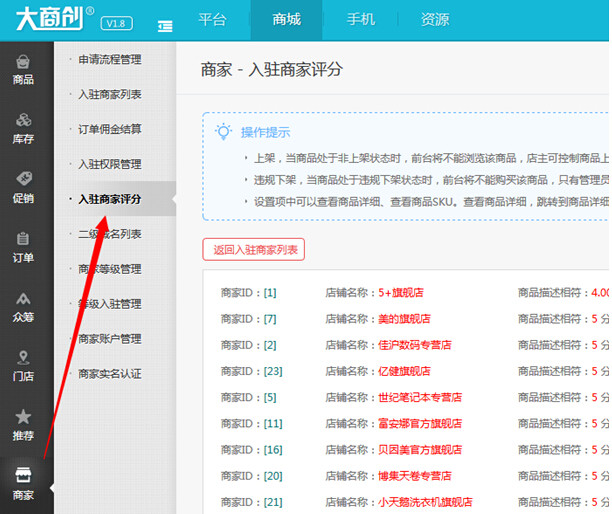Open the 推荐 star section
Viewport: 612px width, 514px height.
[x=23, y=426]
